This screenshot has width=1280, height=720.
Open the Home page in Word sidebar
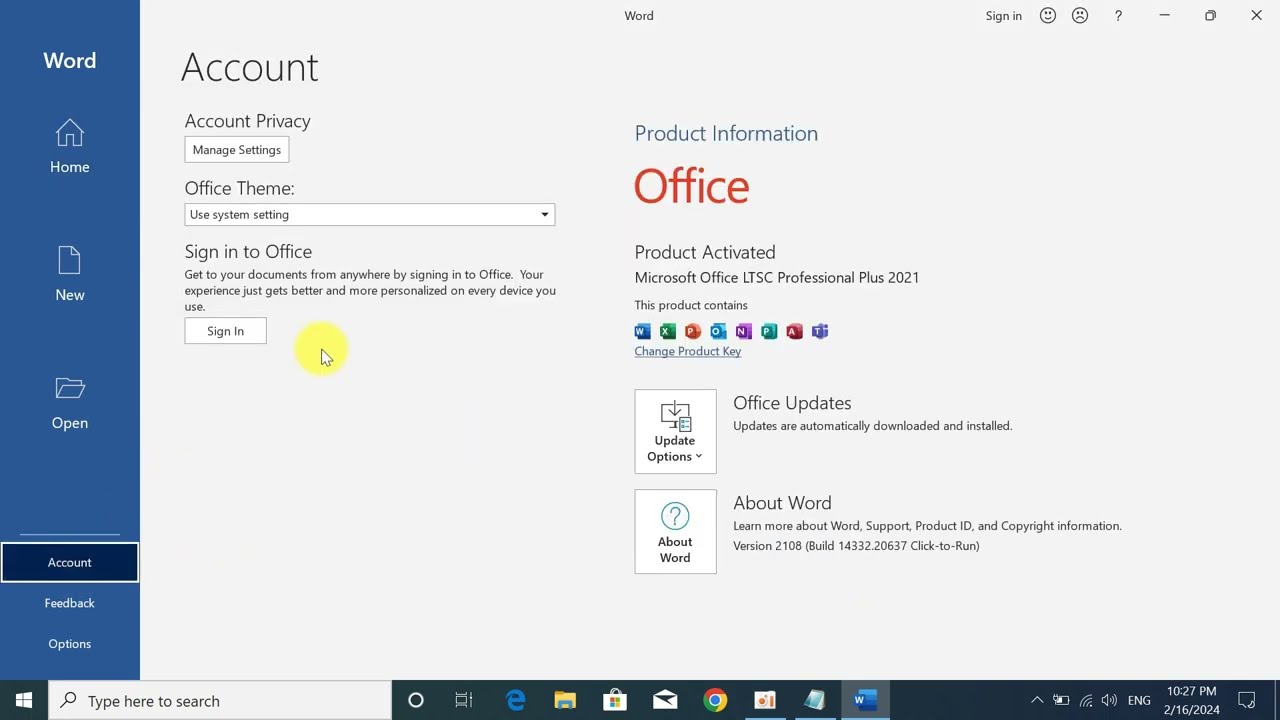[x=69, y=147]
